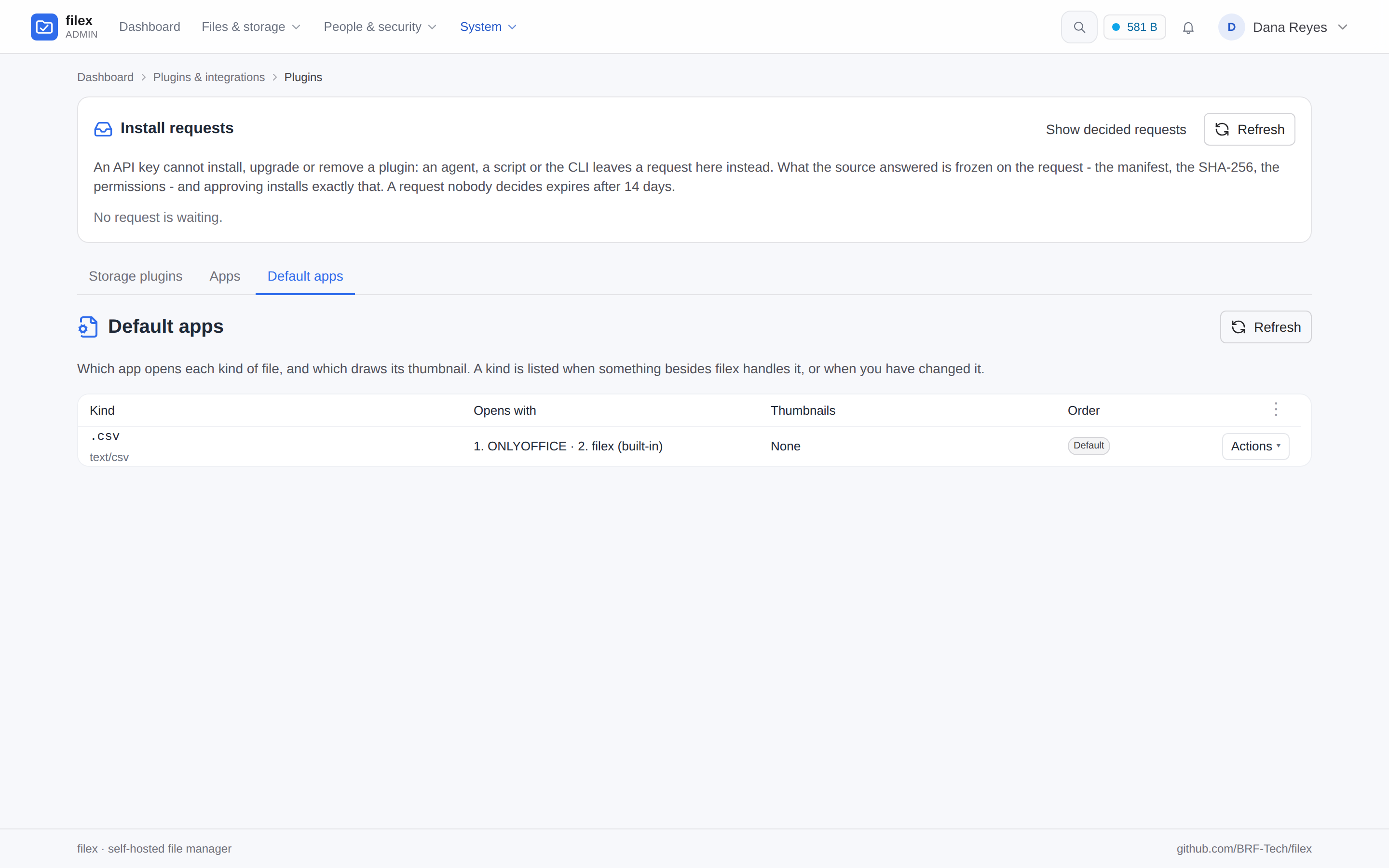Click the Plugins breadcrumb text
1389x868 pixels.
pyautogui.click(x=303, y=77)
